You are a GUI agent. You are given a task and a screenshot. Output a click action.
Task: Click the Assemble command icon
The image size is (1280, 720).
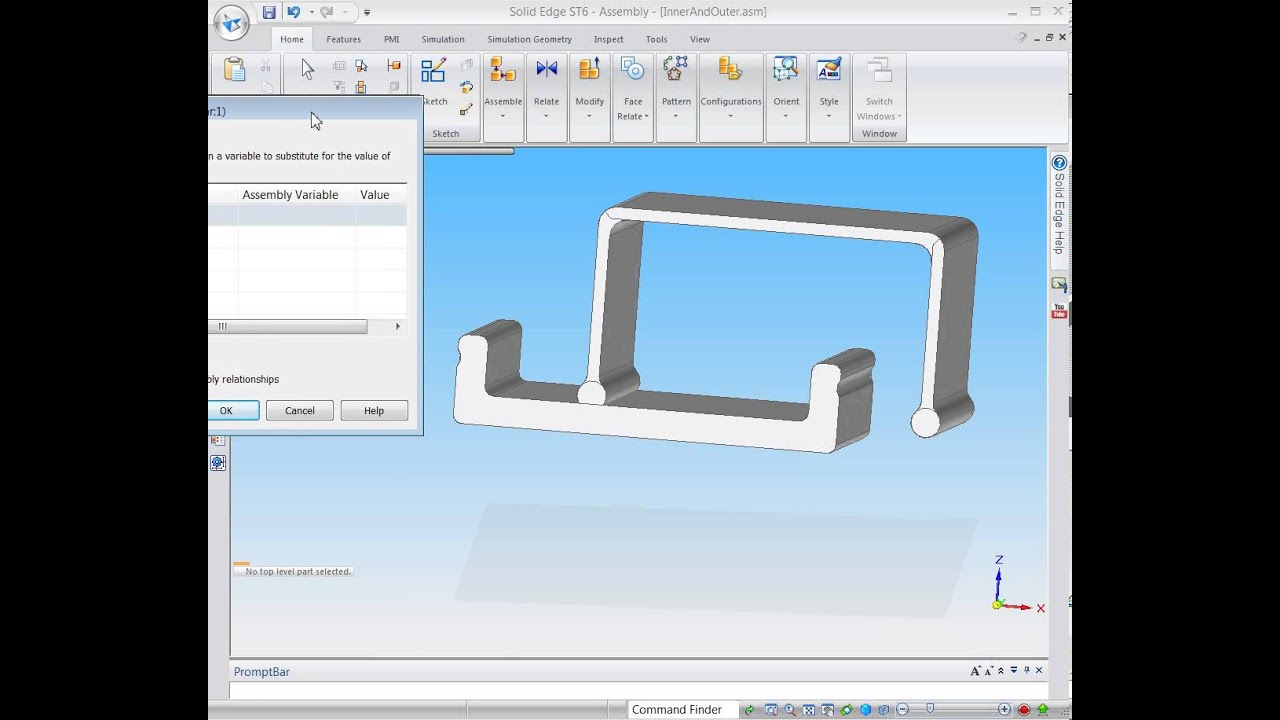pos(503,69)
